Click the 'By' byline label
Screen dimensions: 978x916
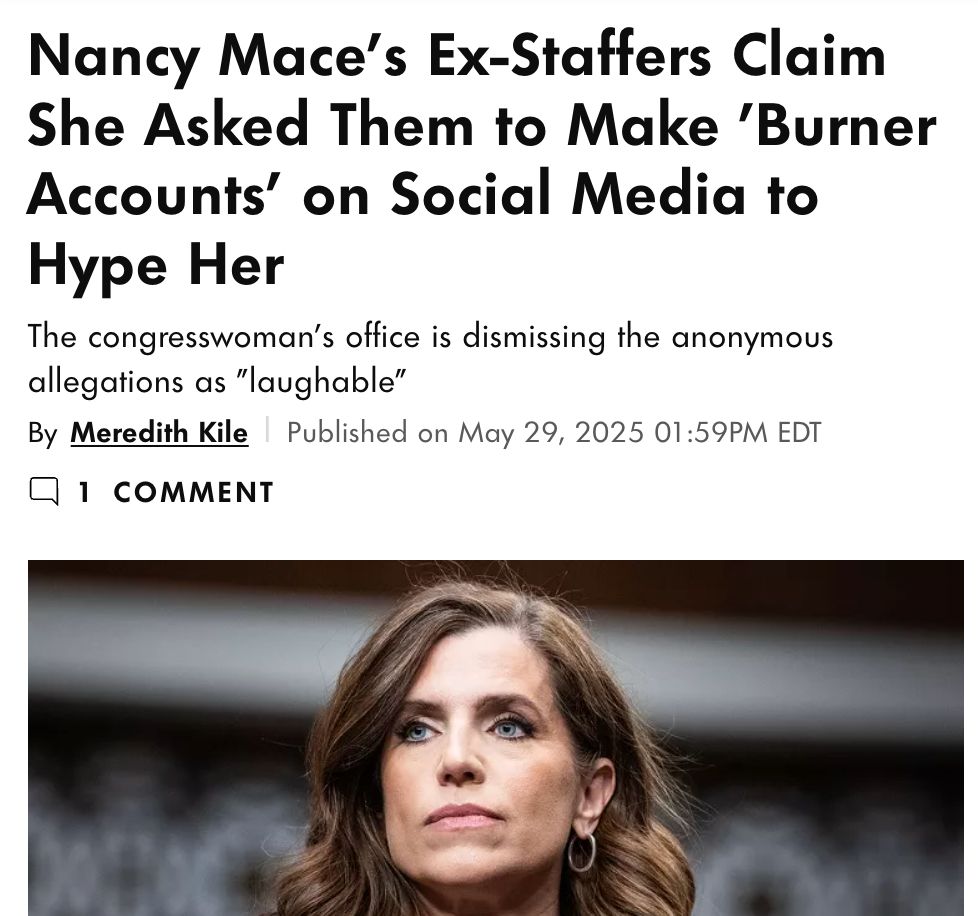(x=42, y=433)
